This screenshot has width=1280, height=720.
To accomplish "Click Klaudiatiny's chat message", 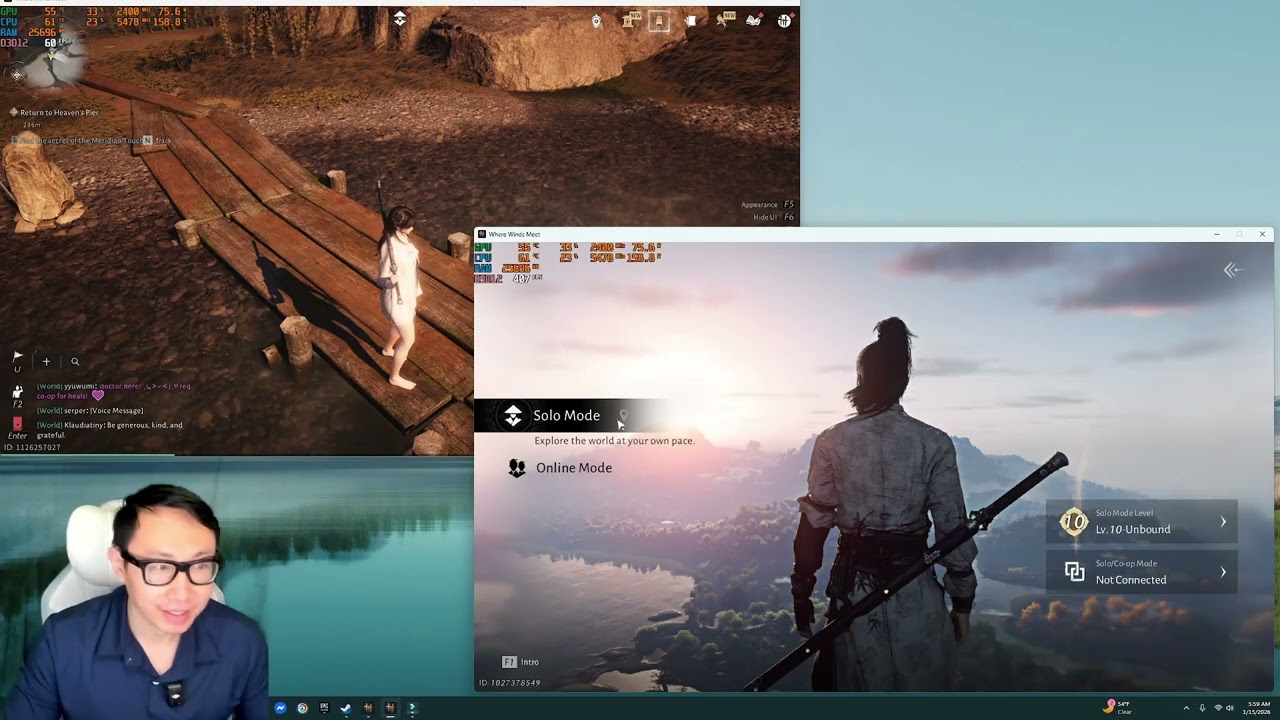I will click(x=110, y=430).
